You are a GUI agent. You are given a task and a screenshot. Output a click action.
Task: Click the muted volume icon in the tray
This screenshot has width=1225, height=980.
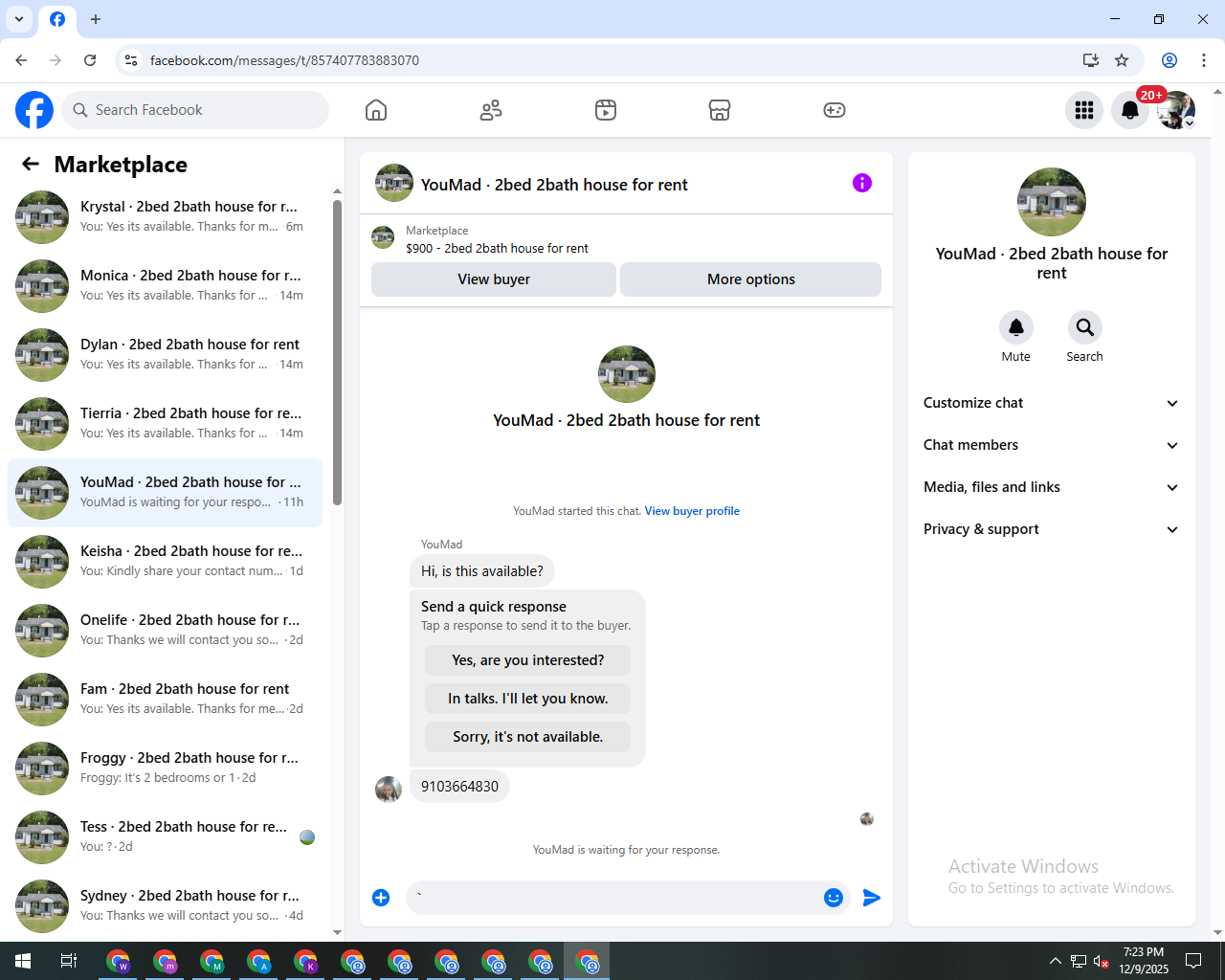pyautogui.click(x=1102, y=961)
